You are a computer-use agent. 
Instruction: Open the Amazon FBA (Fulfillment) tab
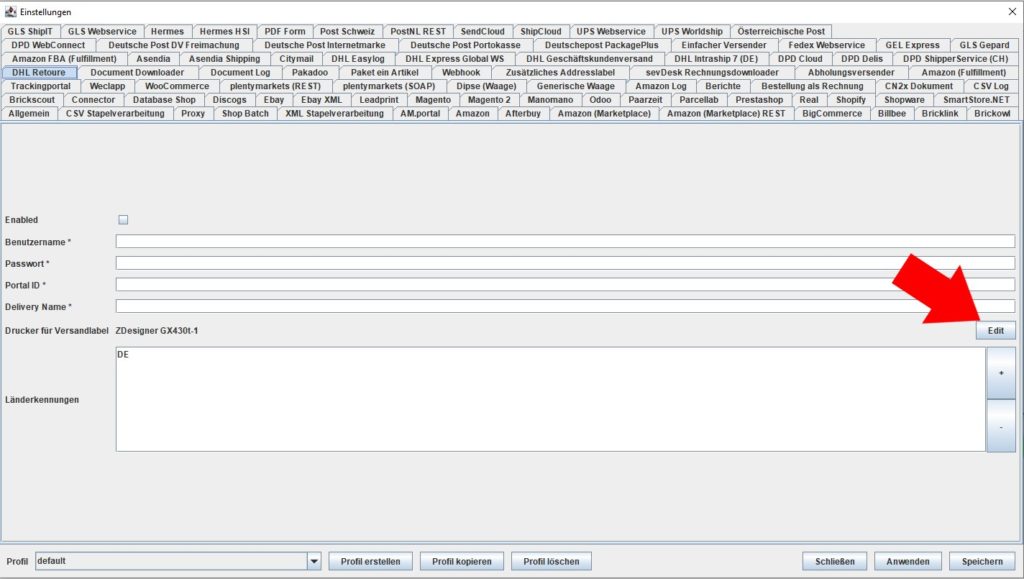[64, 59]
